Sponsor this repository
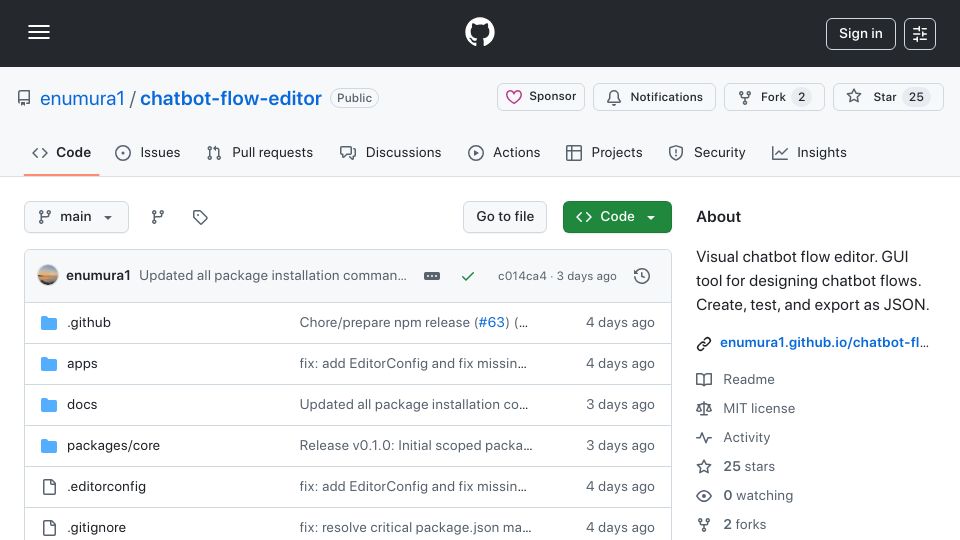960x540 pixels. coord(541,97)
